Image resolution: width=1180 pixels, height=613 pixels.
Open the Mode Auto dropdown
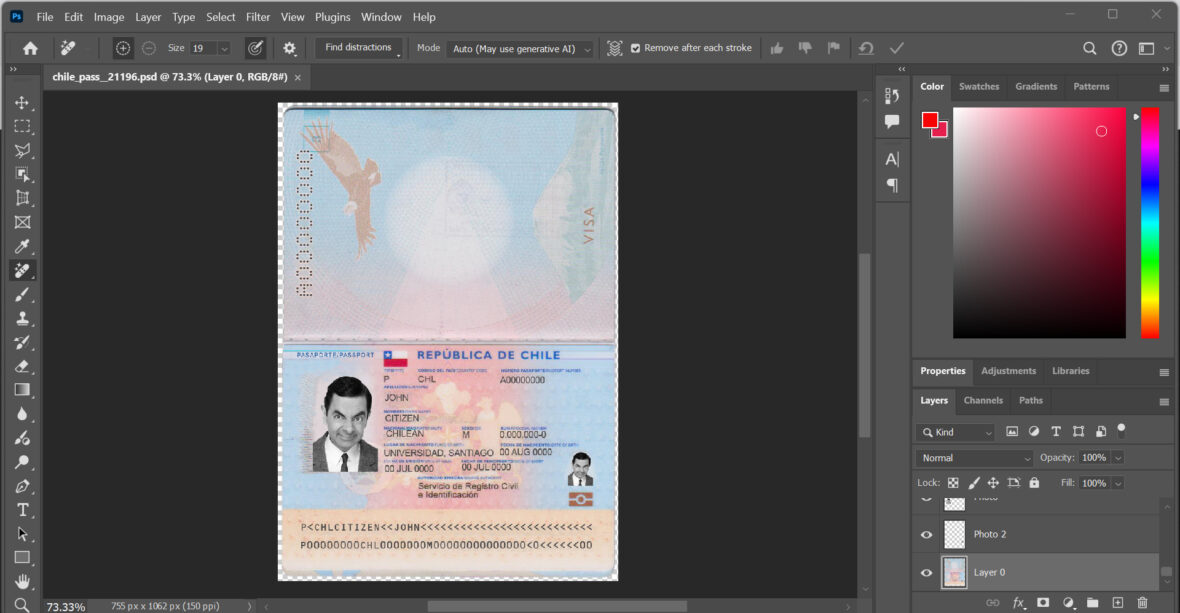click(x=520, y=48)
